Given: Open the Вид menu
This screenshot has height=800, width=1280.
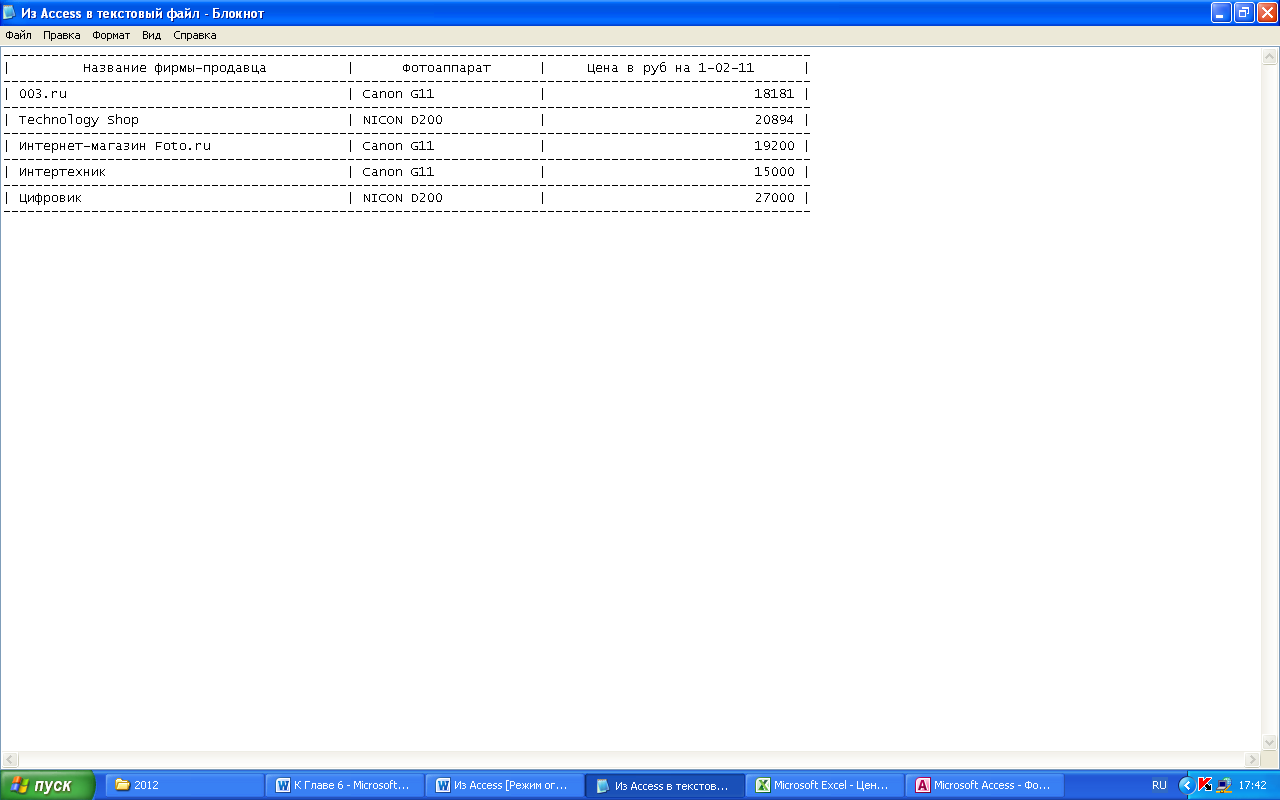Looking at the screenshot, I should click(x=151, y=35).
